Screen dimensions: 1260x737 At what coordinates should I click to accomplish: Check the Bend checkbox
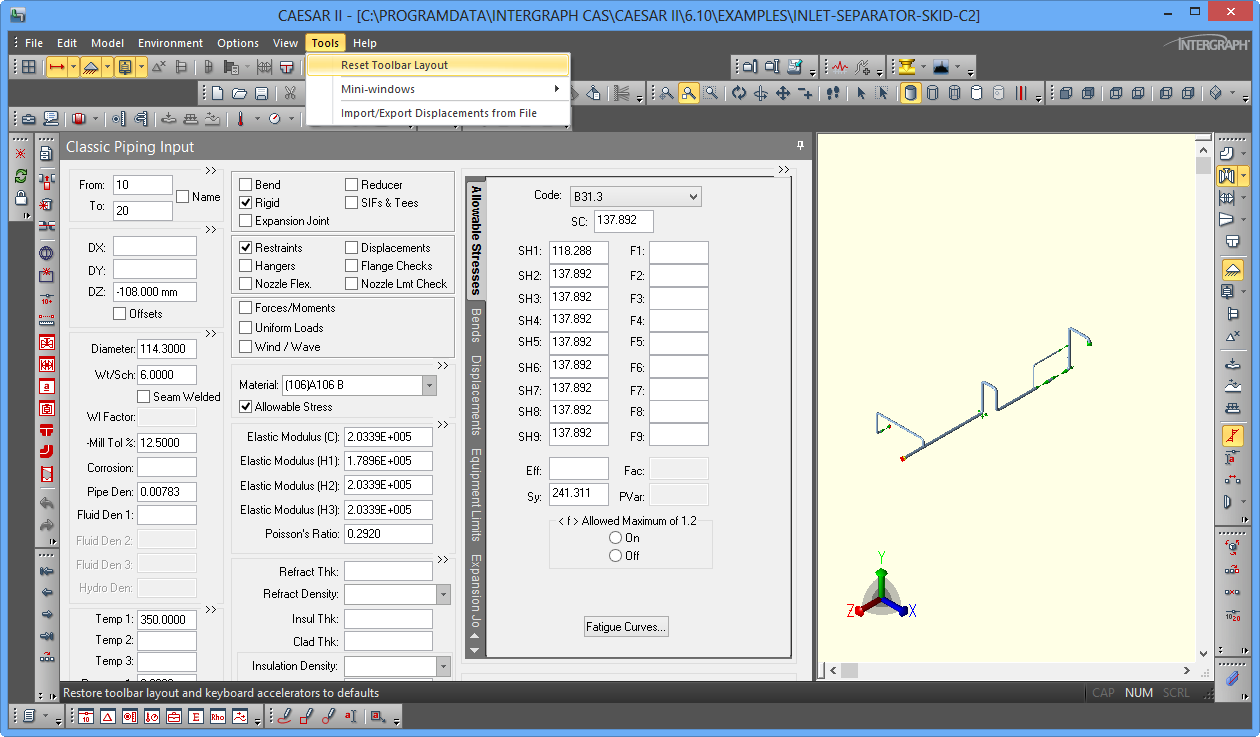(x=245, y=185)
